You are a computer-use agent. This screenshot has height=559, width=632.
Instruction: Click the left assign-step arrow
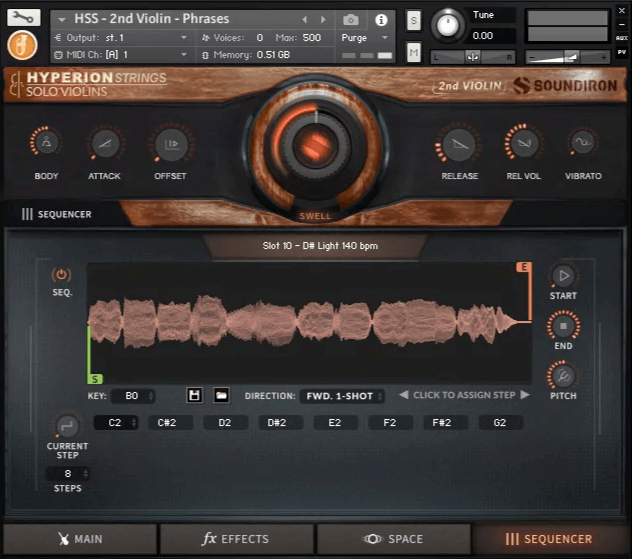[x=403, y=395]
